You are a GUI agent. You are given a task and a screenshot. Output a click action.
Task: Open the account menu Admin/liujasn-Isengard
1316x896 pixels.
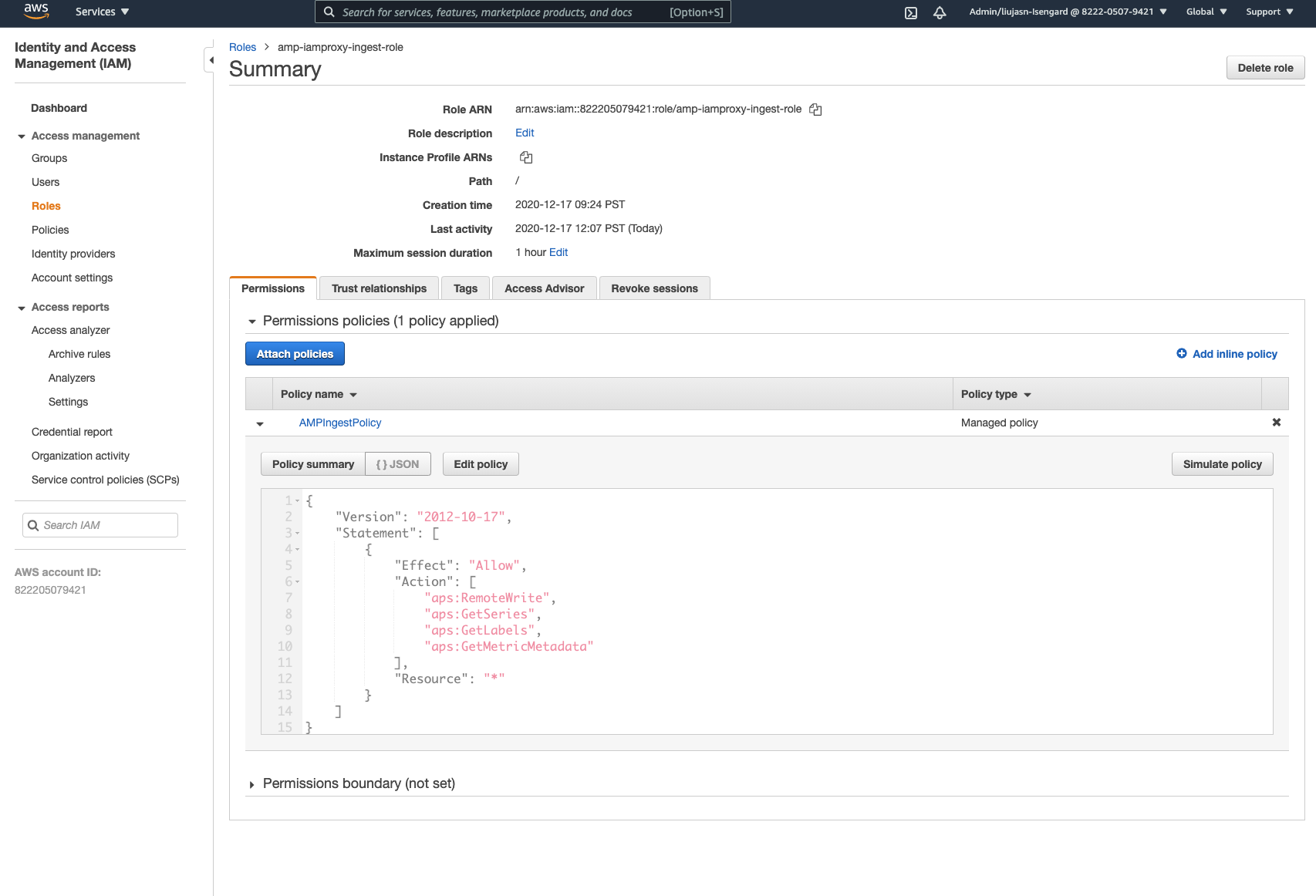coord(1068,12)
